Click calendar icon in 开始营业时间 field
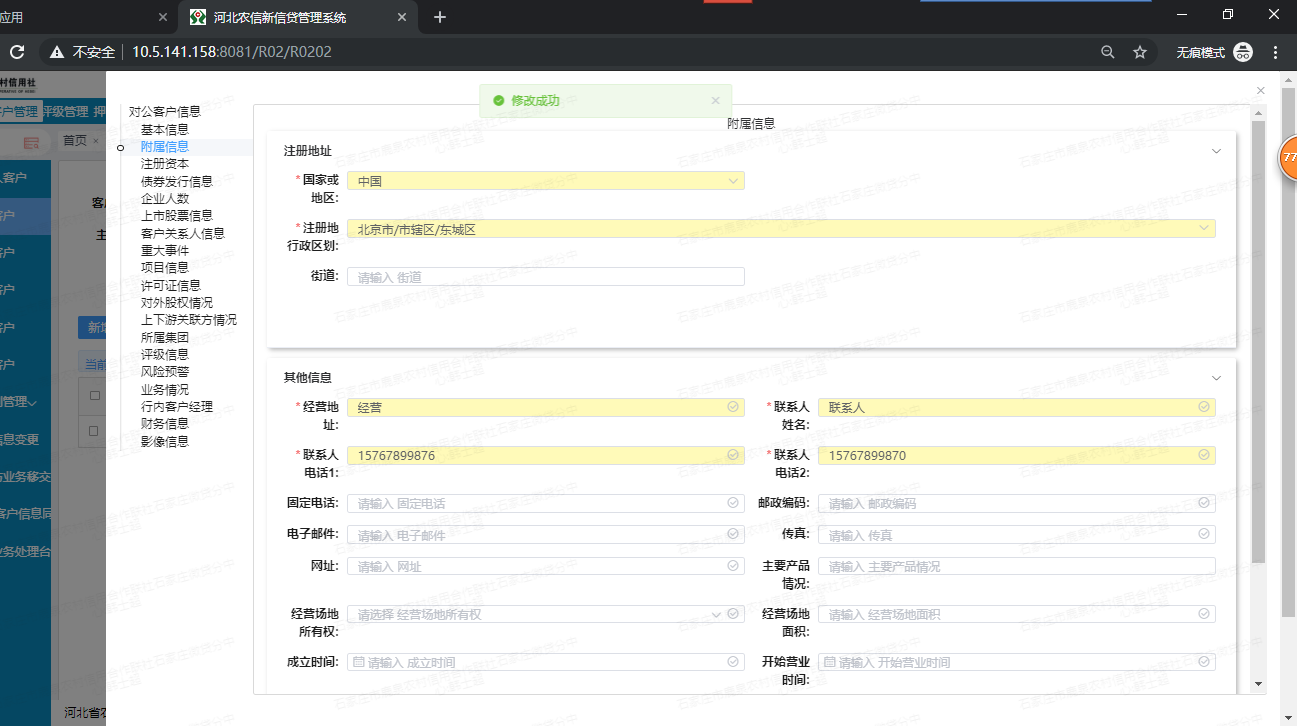 tap(830, 662)
